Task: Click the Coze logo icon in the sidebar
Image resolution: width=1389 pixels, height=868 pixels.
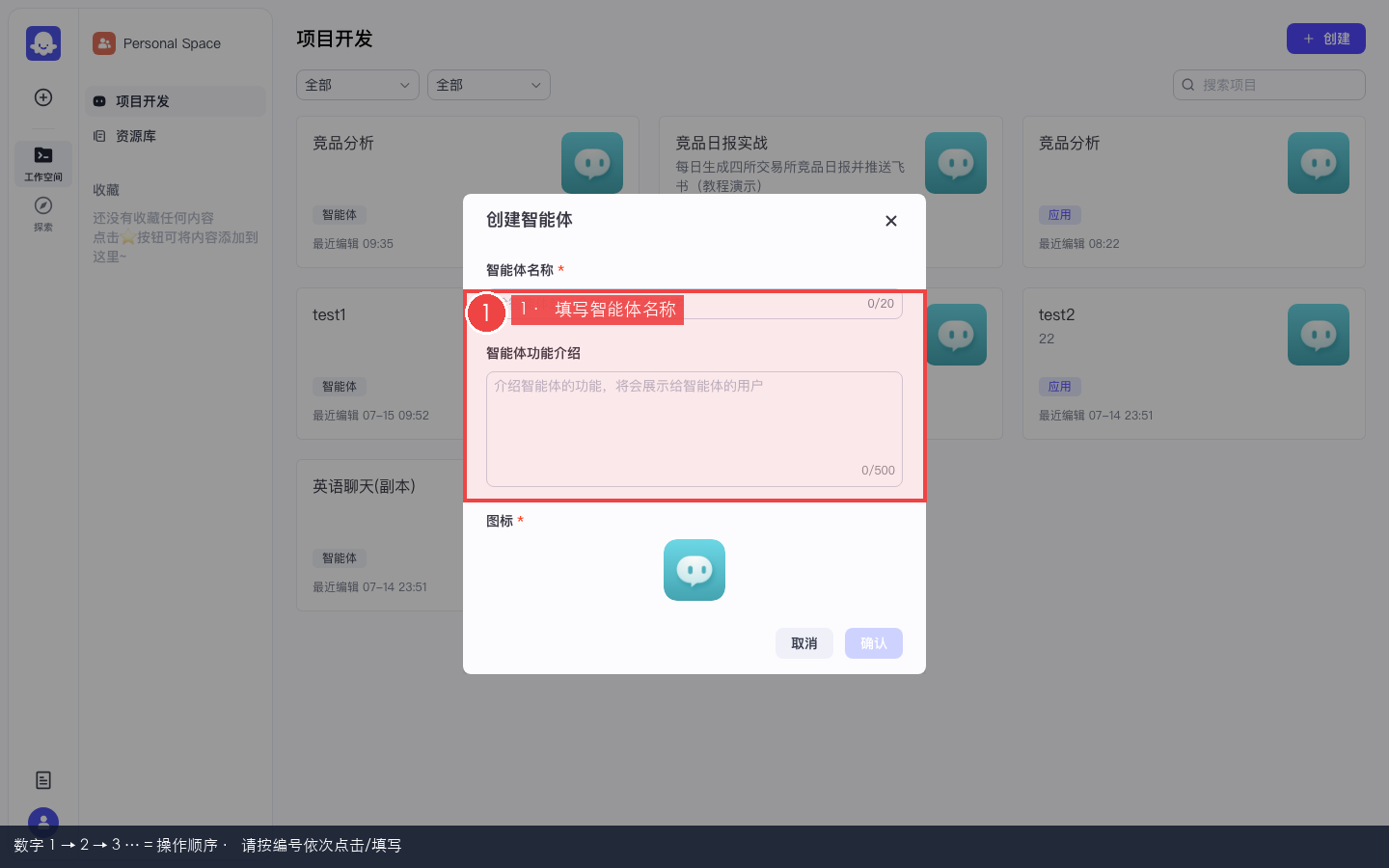Action: point(43,43)
